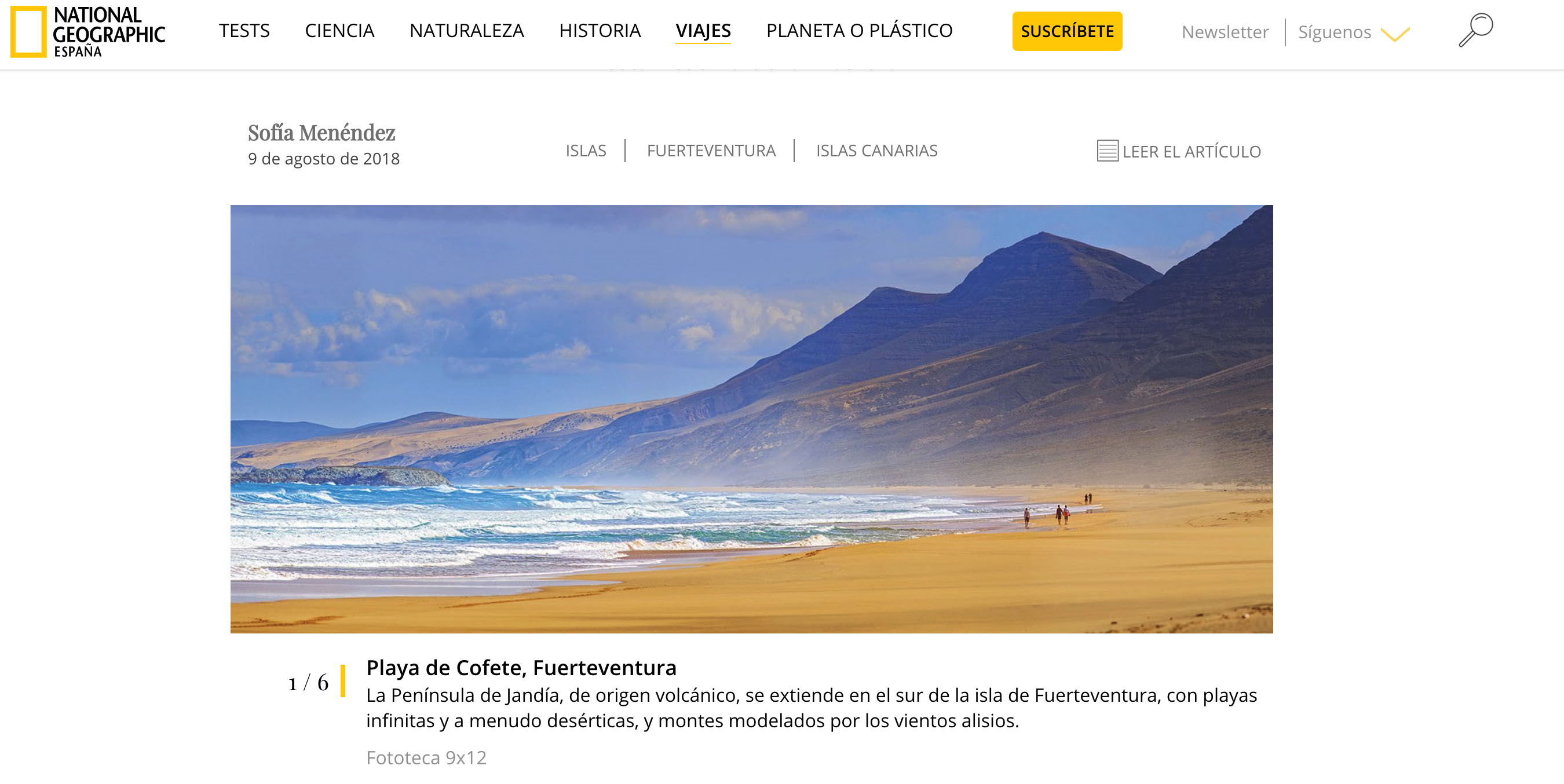The image size is (1564, 784).
Task: Select the VIAJES tab
Action: (703, 31)
